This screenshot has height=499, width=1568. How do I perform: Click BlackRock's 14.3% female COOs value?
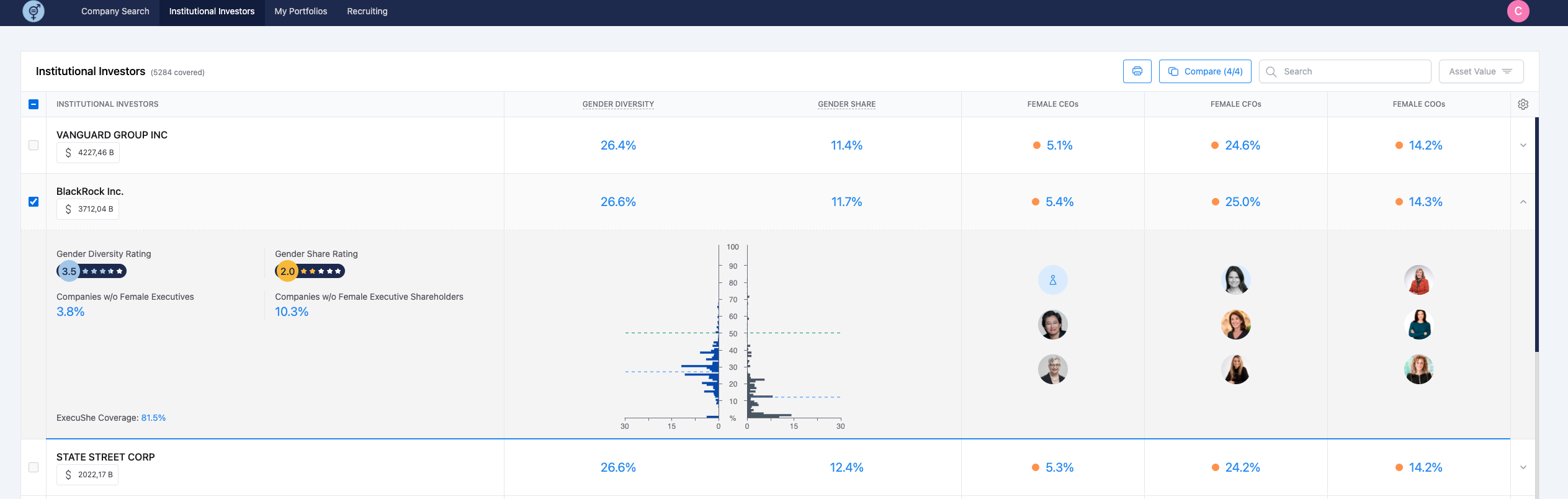tap(1425, 202)
